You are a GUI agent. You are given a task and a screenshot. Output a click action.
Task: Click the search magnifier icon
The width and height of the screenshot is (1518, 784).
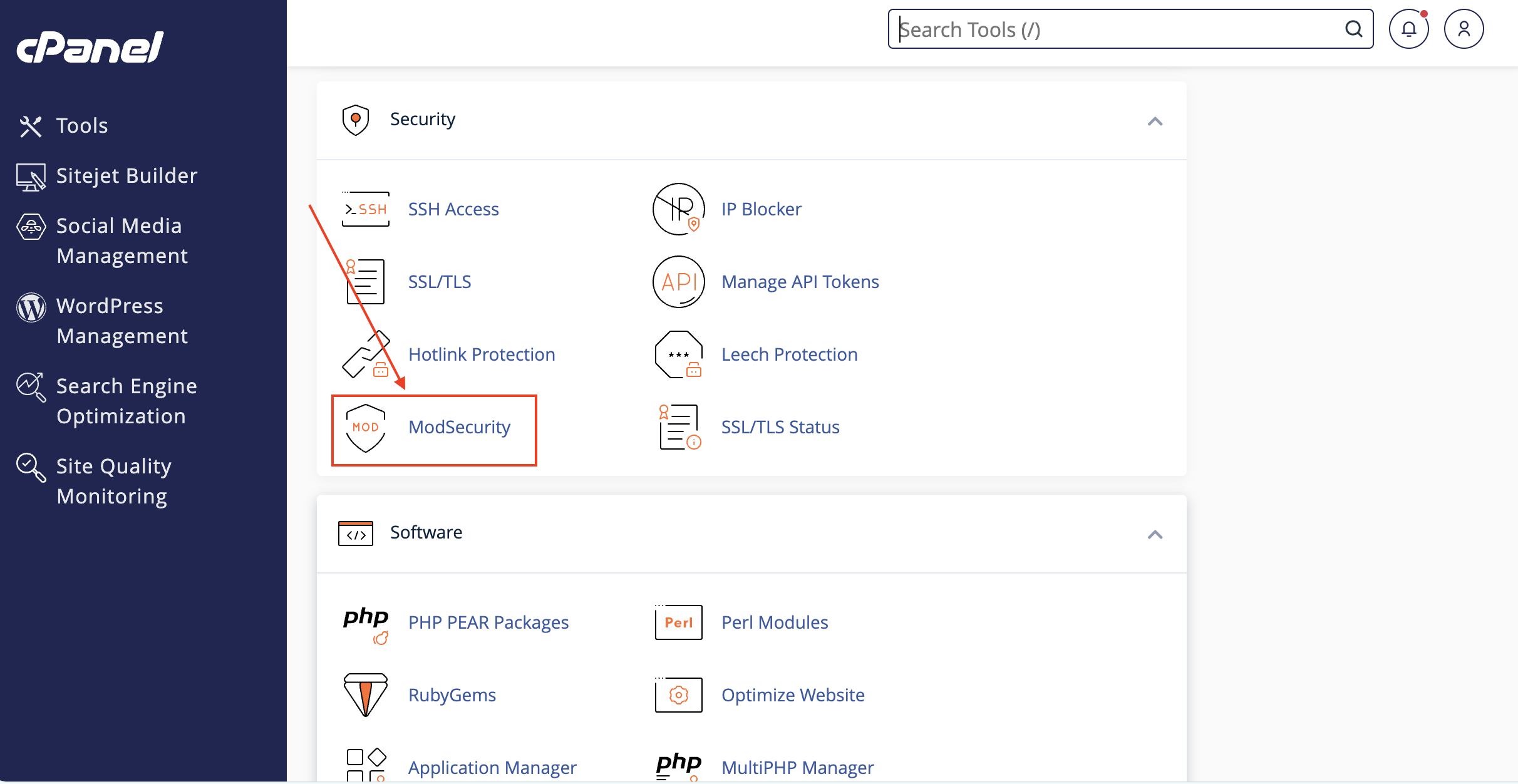(1353, 29)
